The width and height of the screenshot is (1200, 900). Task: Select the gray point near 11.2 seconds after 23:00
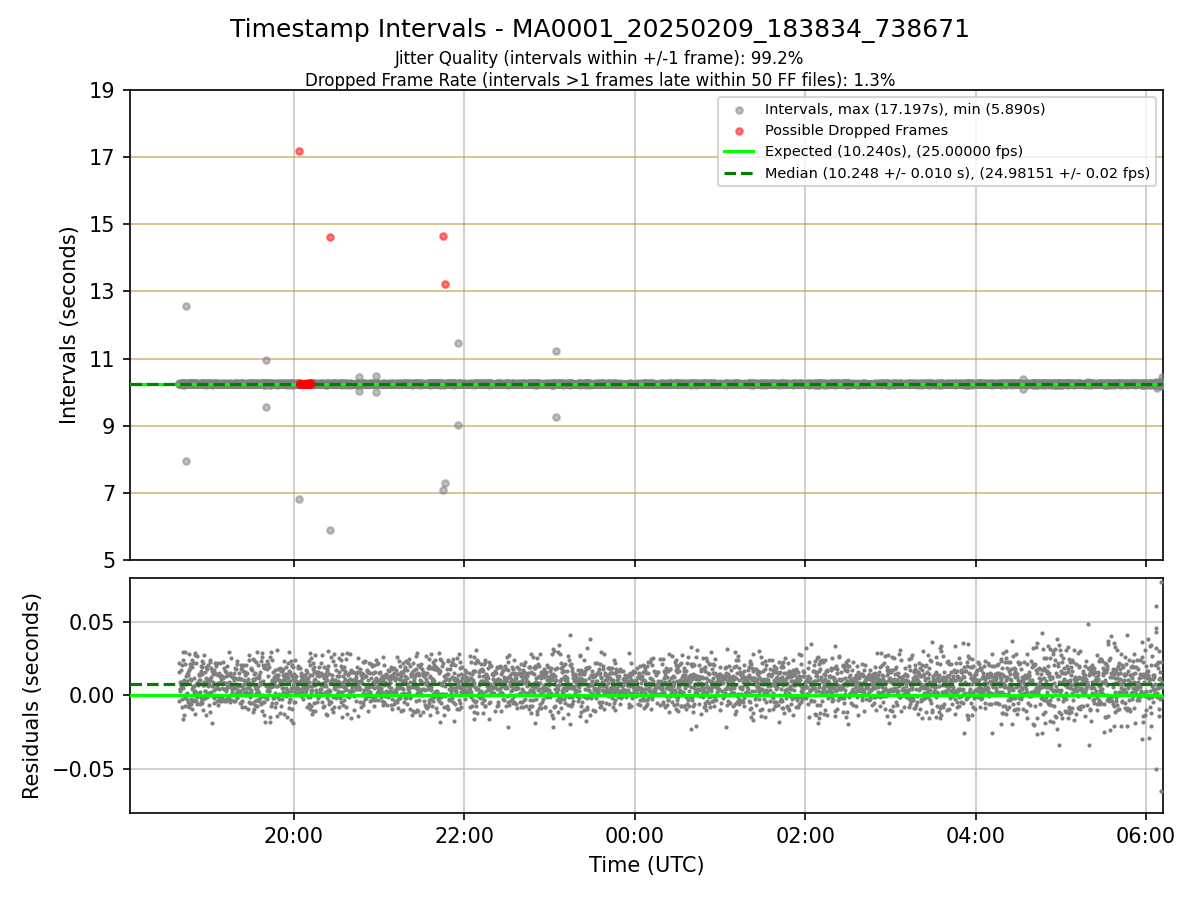pos(556,351)
